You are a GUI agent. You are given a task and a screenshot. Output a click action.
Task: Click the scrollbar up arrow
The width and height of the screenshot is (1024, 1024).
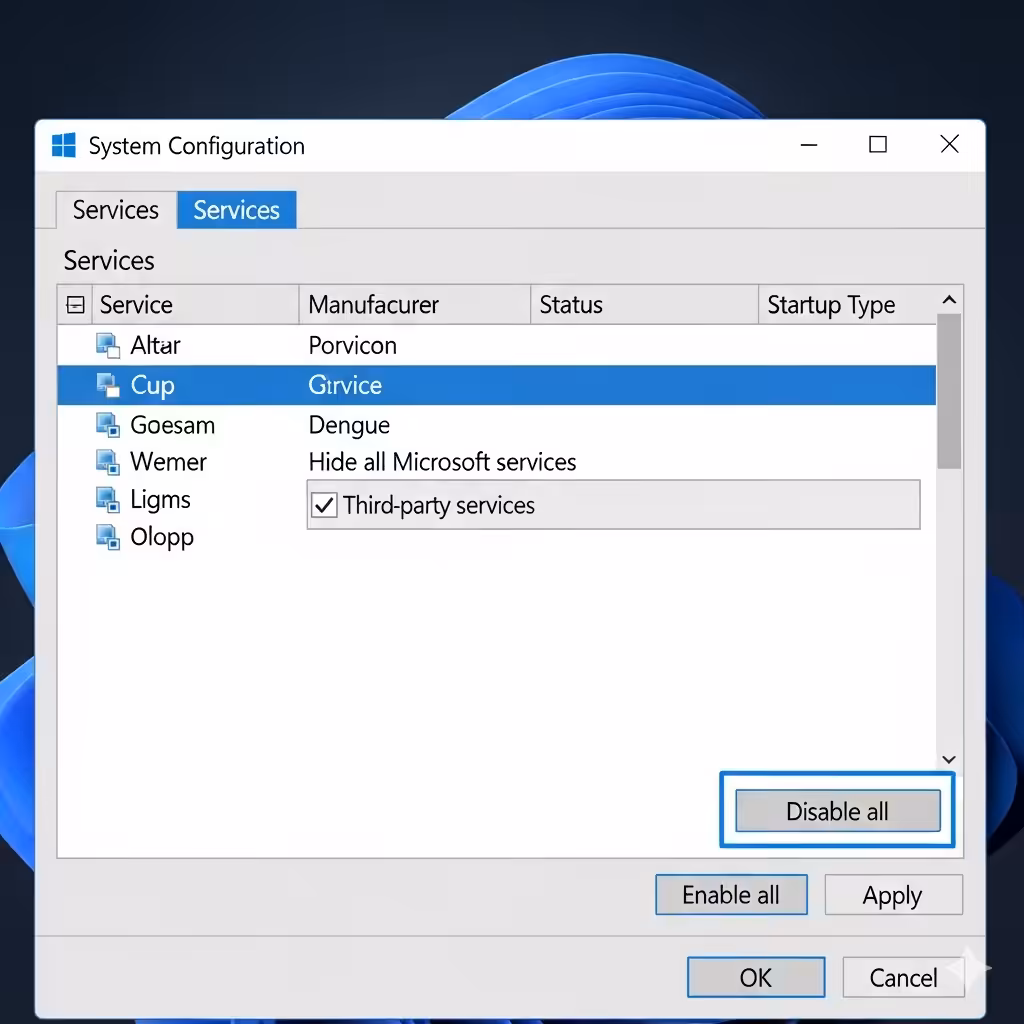pos(949,300)
